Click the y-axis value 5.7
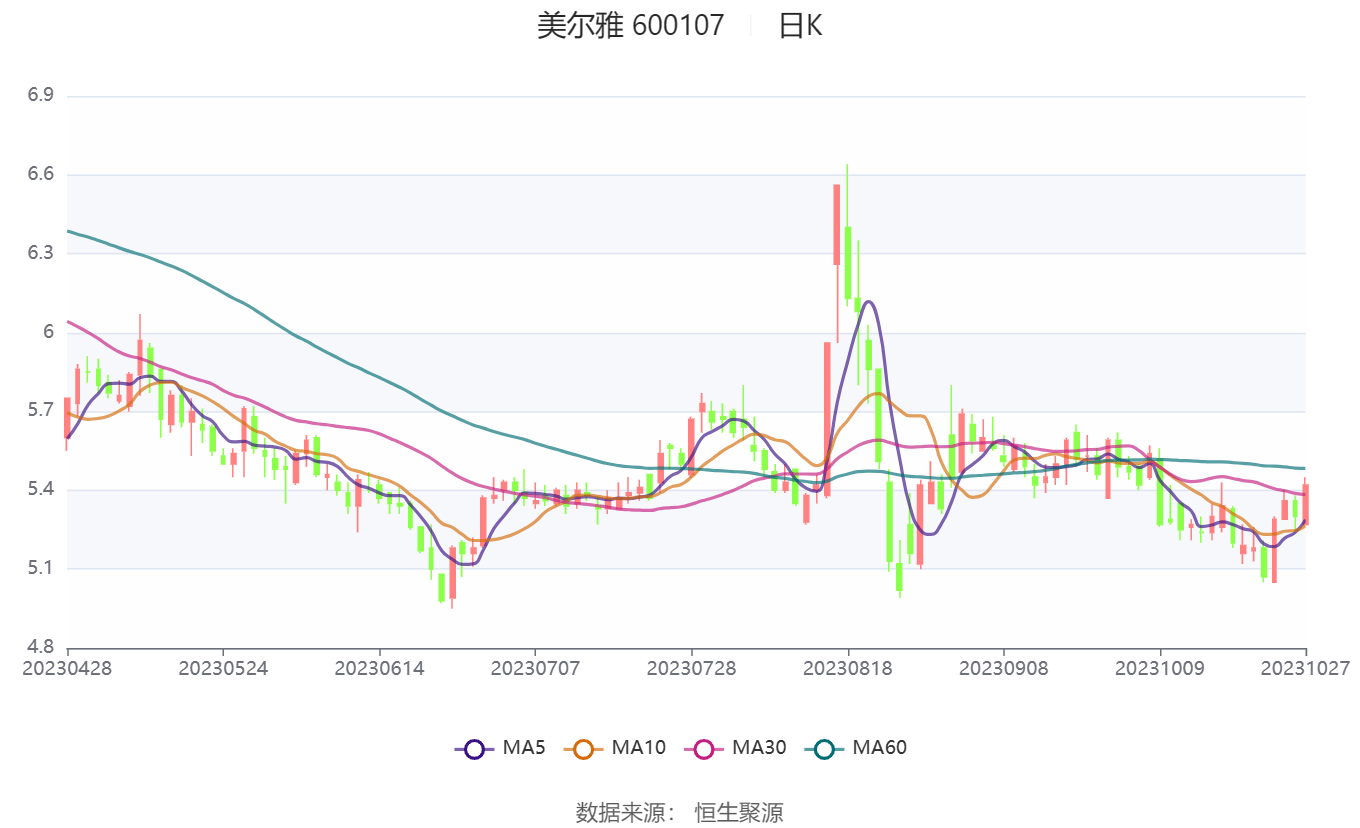The height and width of the screenshot is (828, 1360). 40,411
